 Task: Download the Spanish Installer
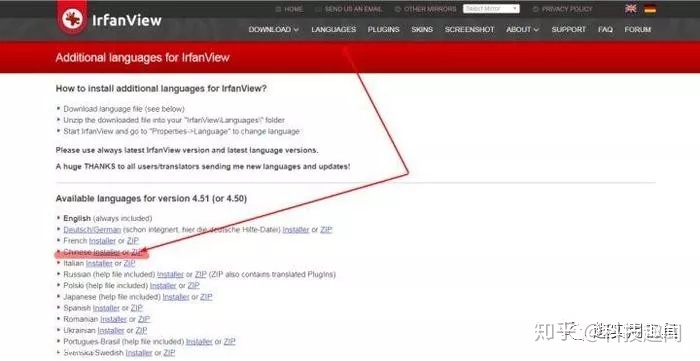coord(106,308)
